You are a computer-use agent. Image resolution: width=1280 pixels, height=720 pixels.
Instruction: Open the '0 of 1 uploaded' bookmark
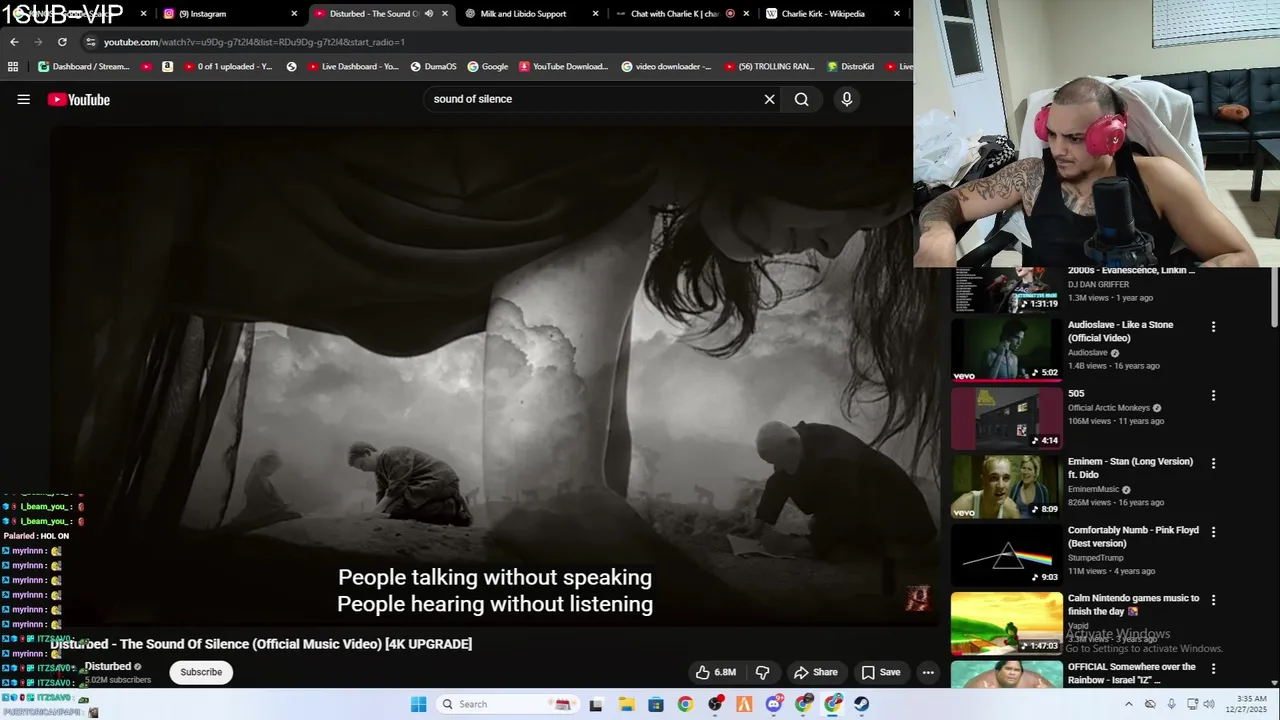[x=227, y=67]
